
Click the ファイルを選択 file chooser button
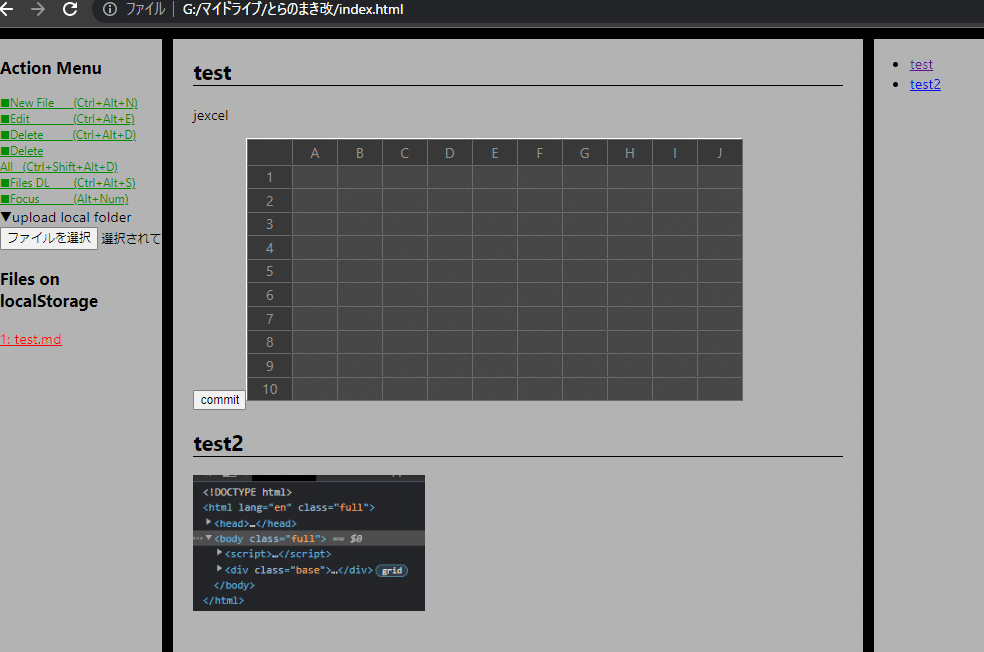tap(49, 238)
